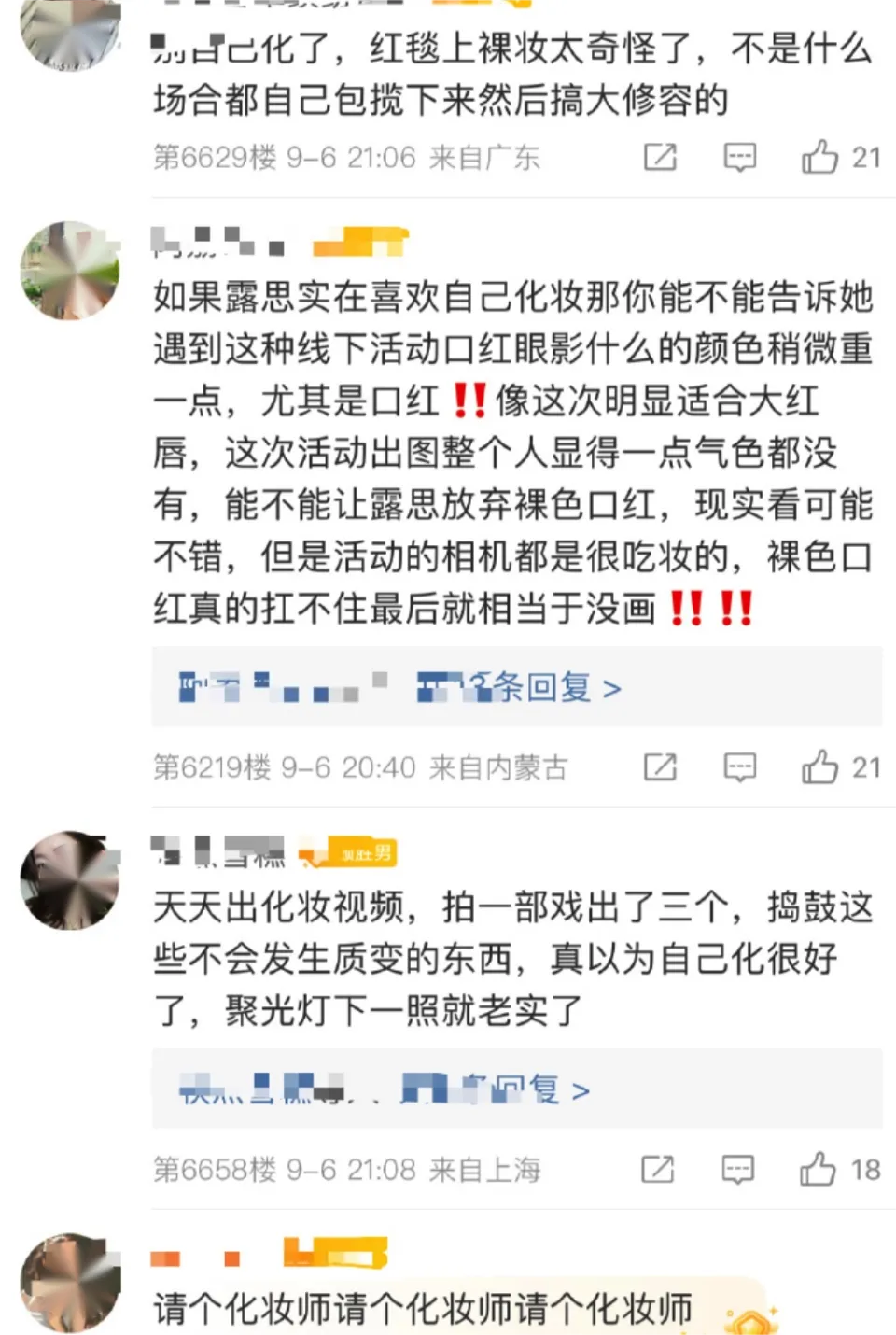Reply to the 第6629楼 comment

[740, 157]
